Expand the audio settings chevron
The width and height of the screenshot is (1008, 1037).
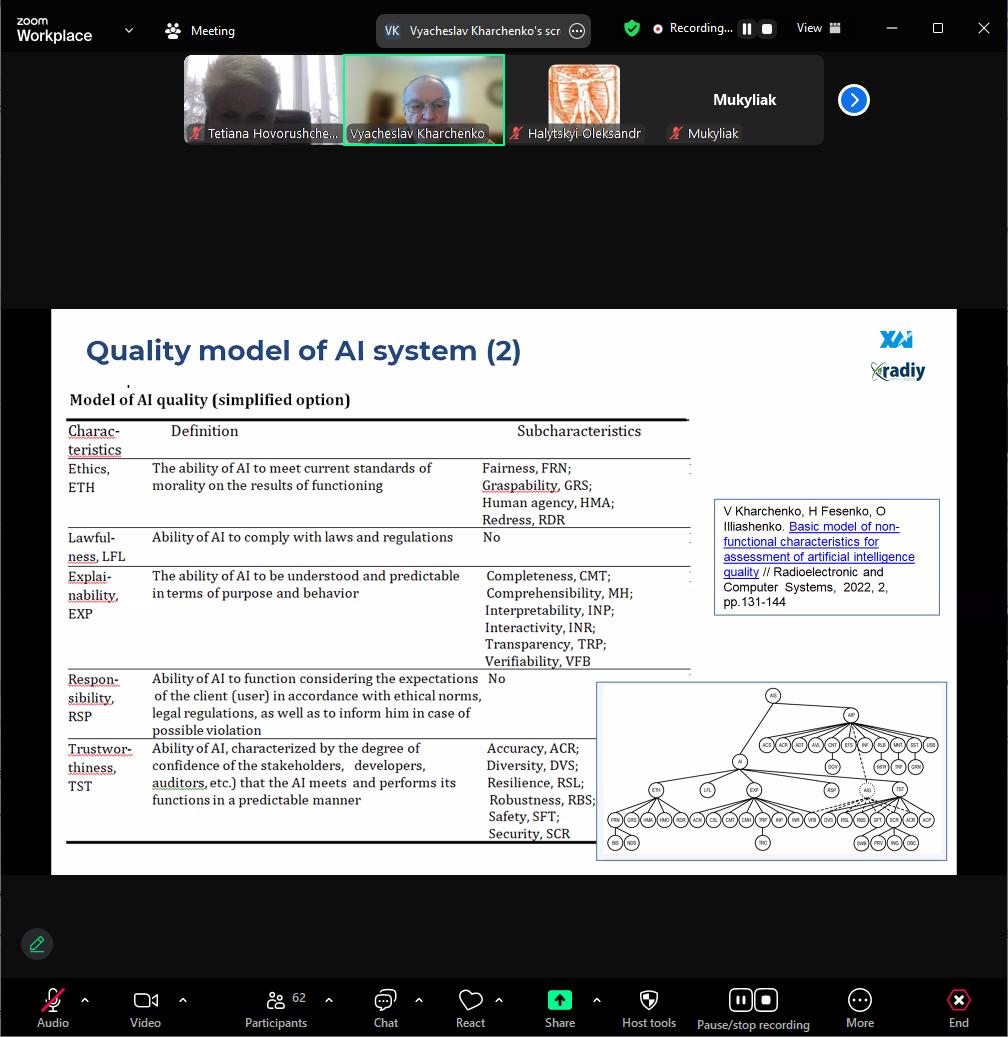pos(85,1000)
